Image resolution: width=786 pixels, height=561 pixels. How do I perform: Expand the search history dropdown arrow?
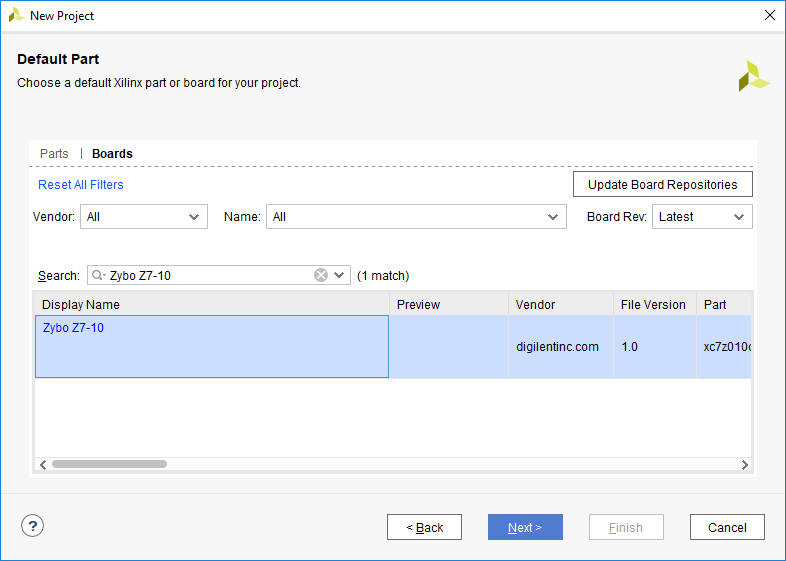339,275
